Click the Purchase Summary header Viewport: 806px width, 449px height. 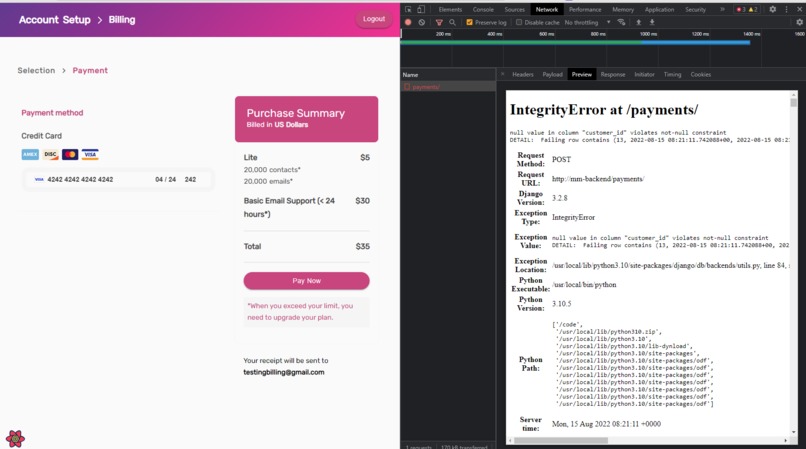pyautogui.click(x=306, y=119)
